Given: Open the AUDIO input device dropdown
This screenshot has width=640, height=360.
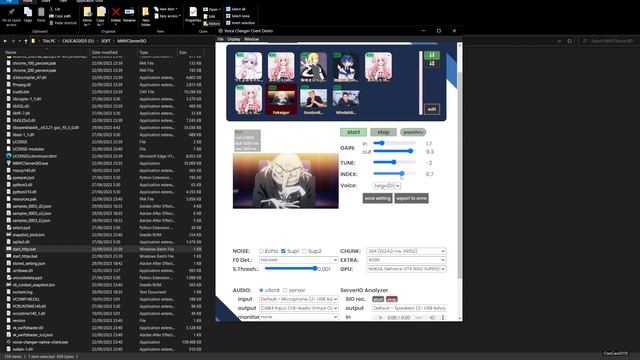Looking at the screenshot, I should tap(298, 299).
